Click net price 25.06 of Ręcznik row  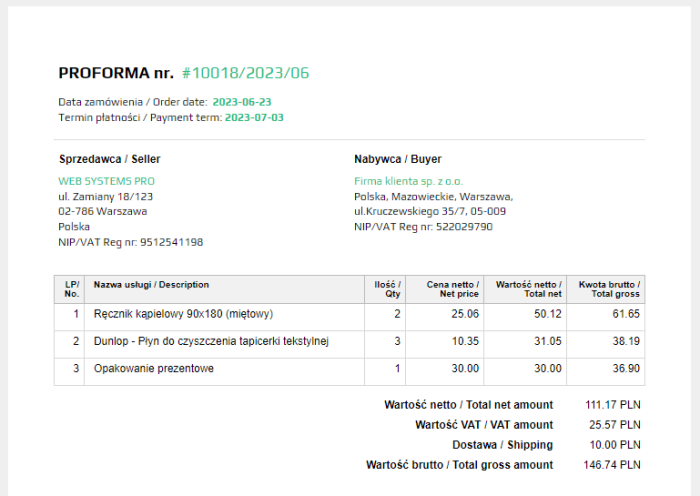coord(465,314)
